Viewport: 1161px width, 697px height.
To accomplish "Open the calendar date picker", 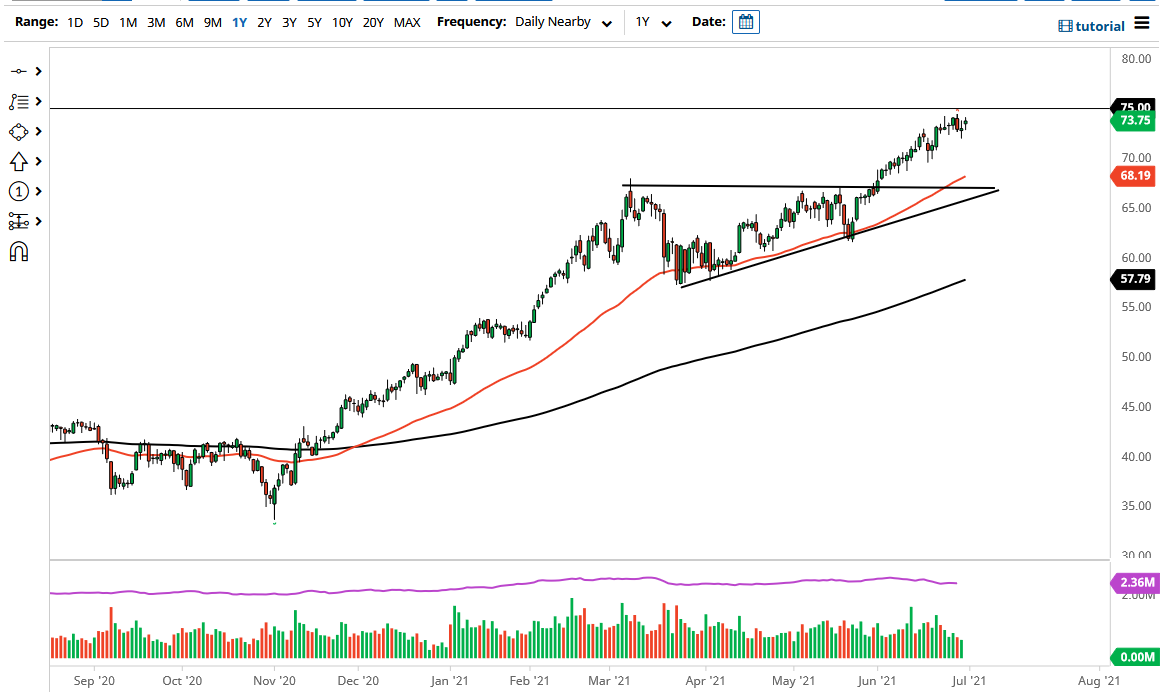I will (745, 21).
